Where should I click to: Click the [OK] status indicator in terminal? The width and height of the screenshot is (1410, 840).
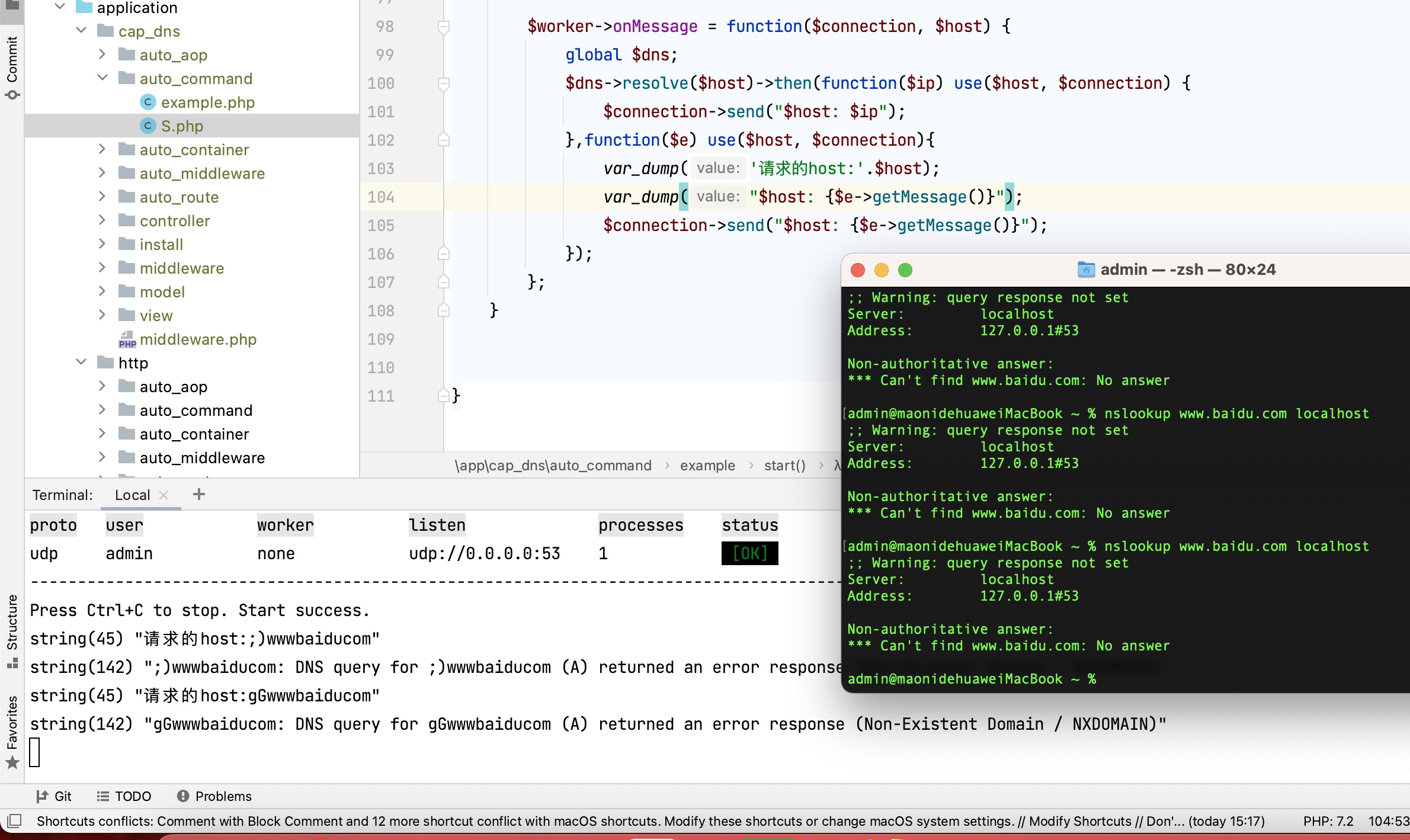pos(749,553)
